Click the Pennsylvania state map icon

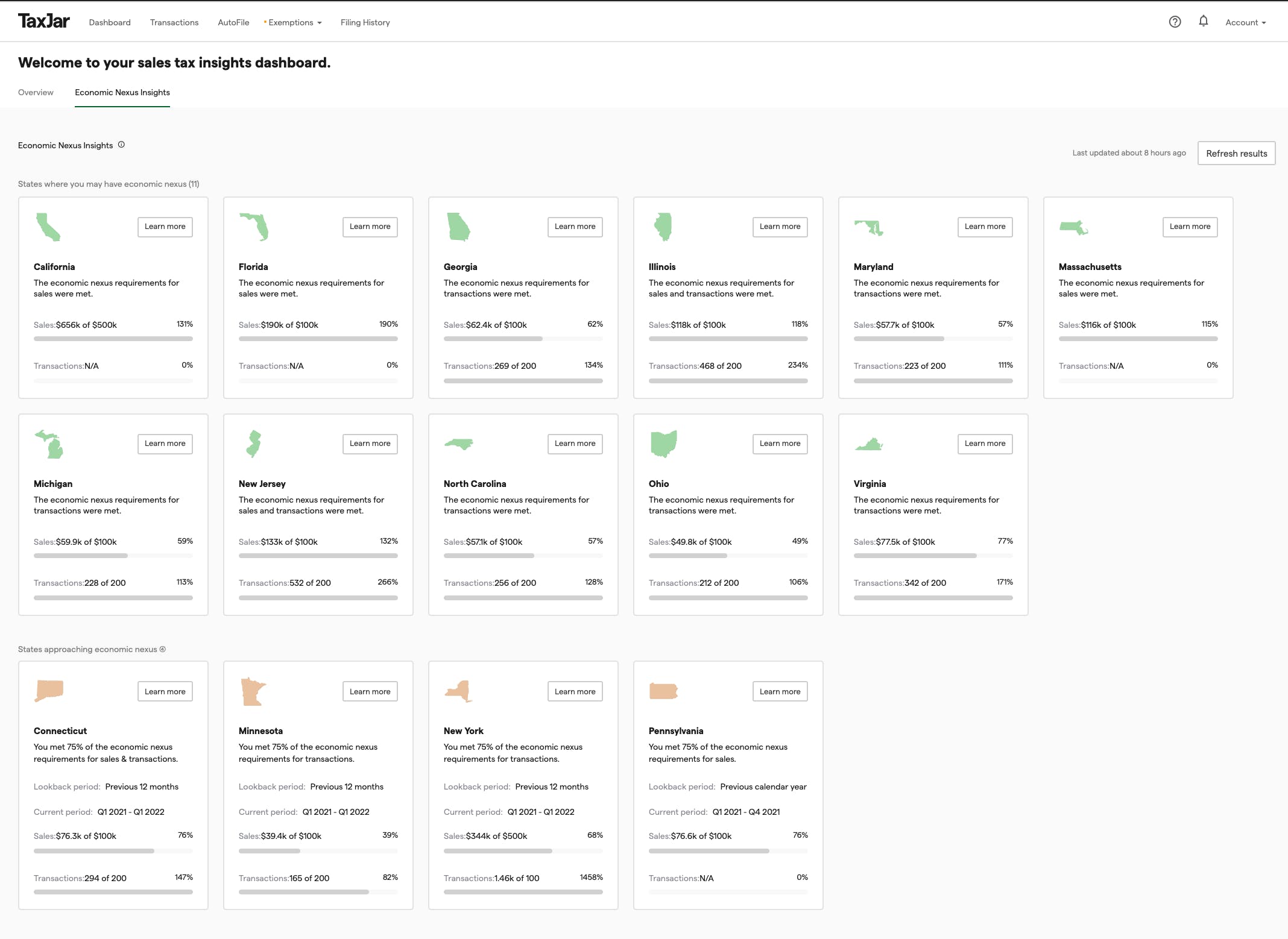(x=663, y=691)
